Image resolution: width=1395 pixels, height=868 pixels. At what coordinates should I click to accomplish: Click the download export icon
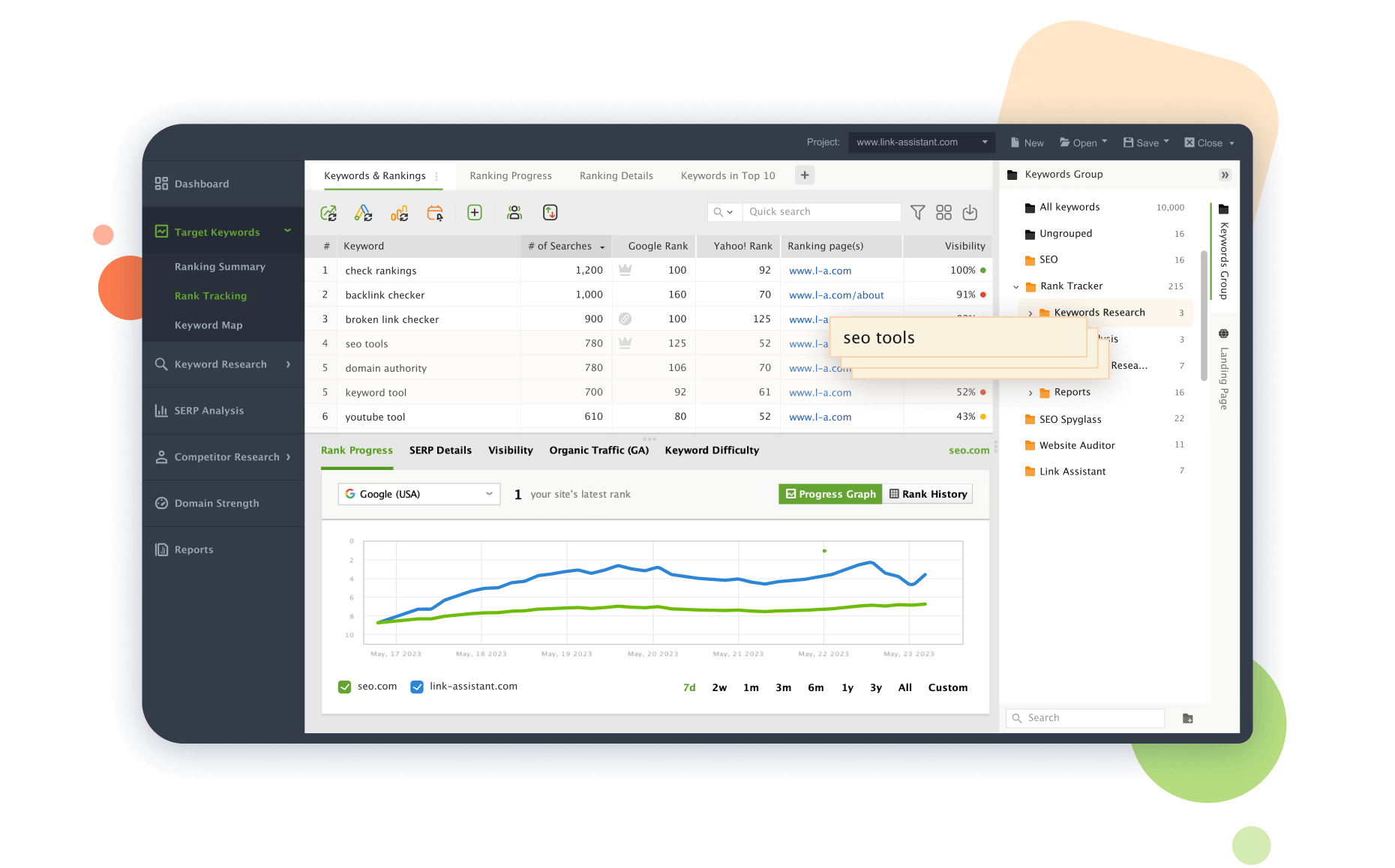coord(970,212)
